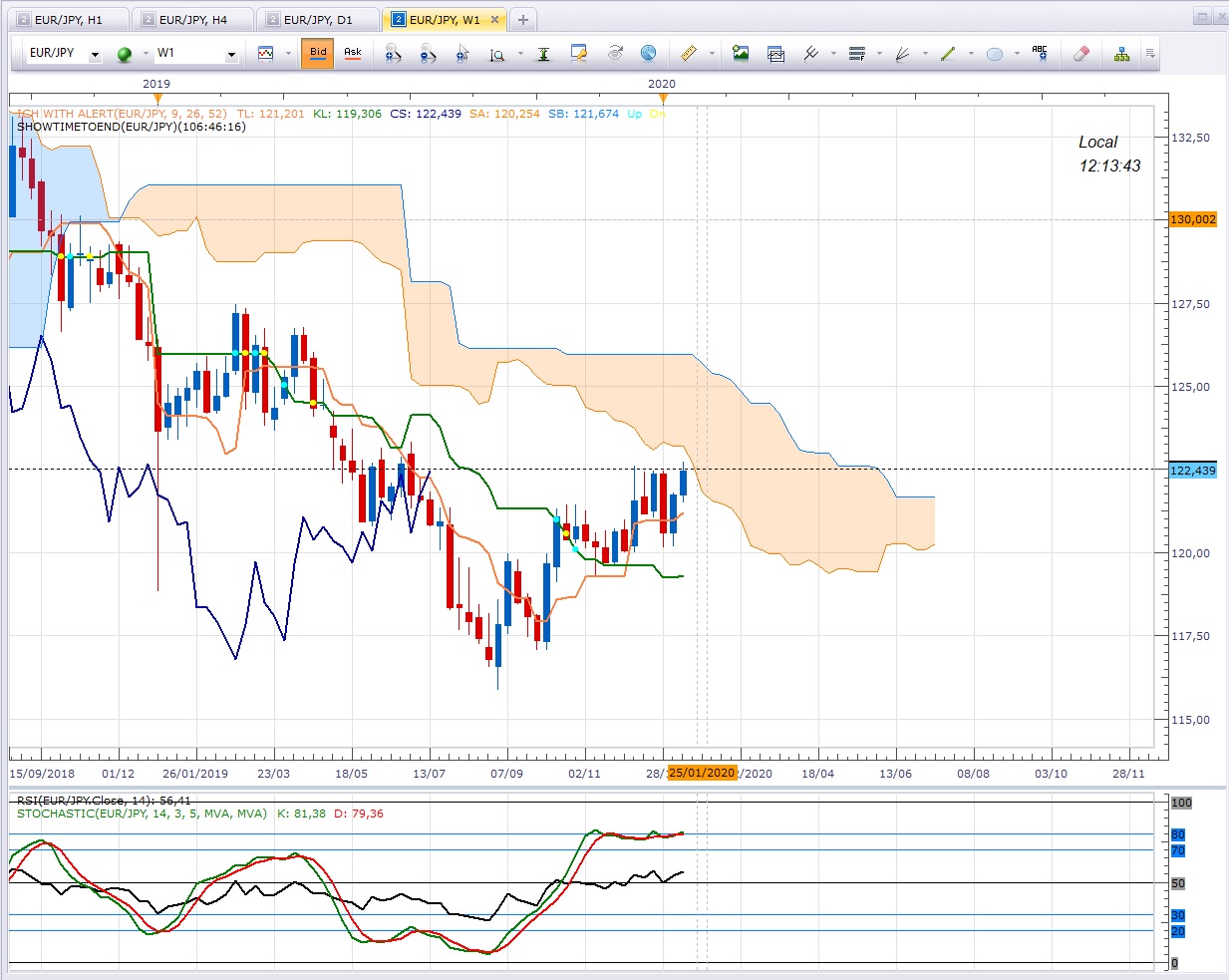1229x980 pixels.
Task: Click the add image icon
Action: pyautogui.click(x=741, y=54)
